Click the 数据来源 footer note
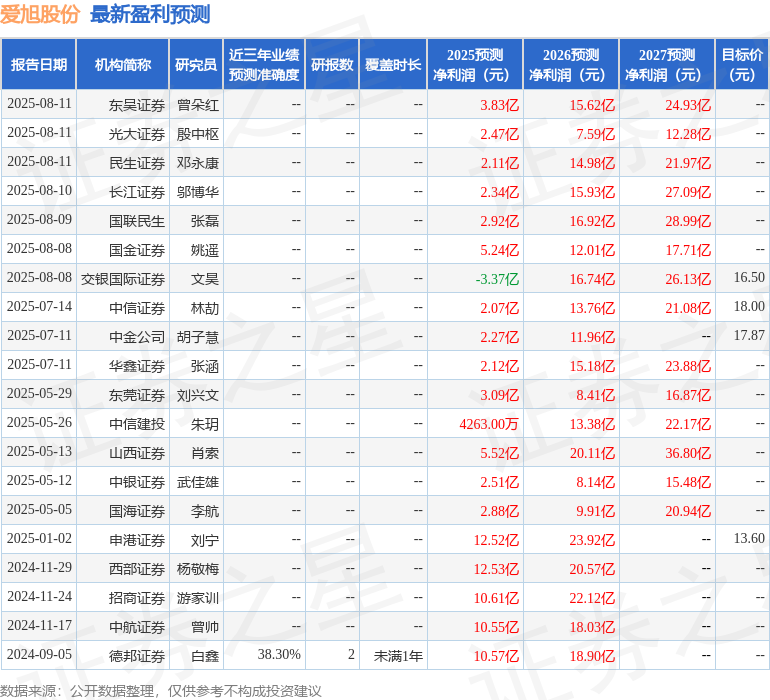The width and height of the screenshot is (770, 700). pyautogui.click(x=161, y=691)
